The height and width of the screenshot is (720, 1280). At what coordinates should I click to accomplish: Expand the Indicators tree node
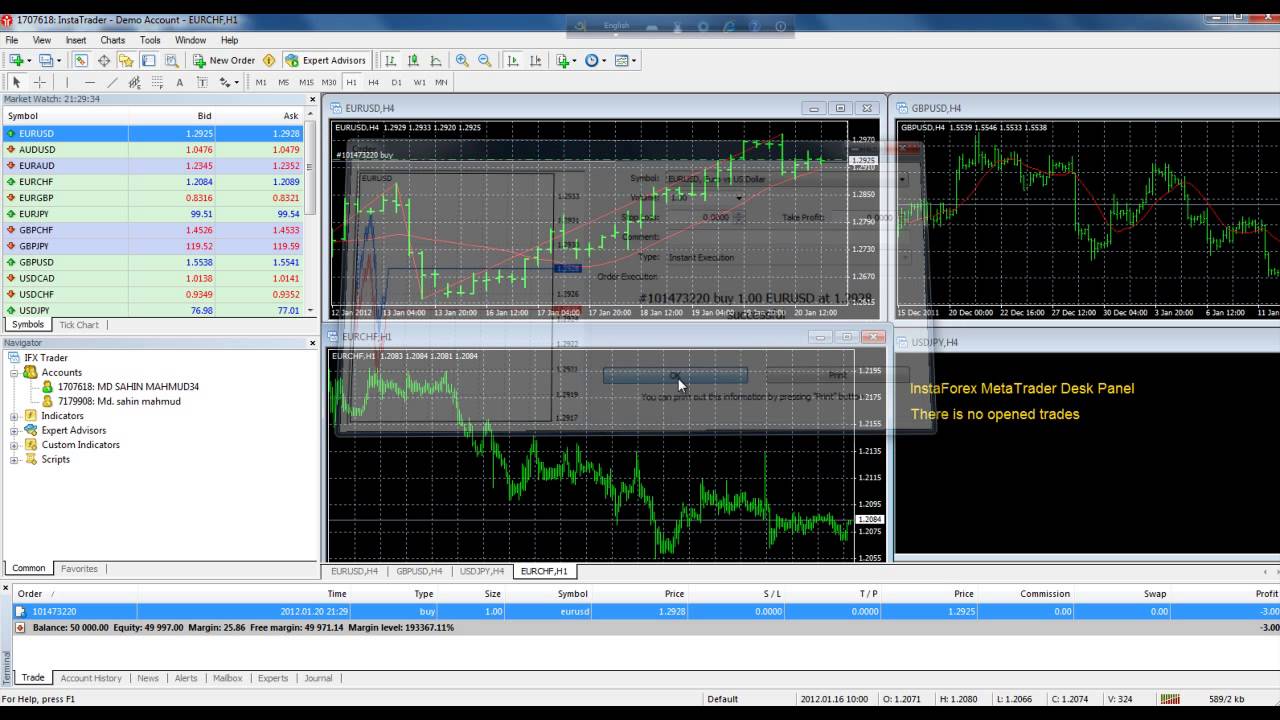click(15, 416)
